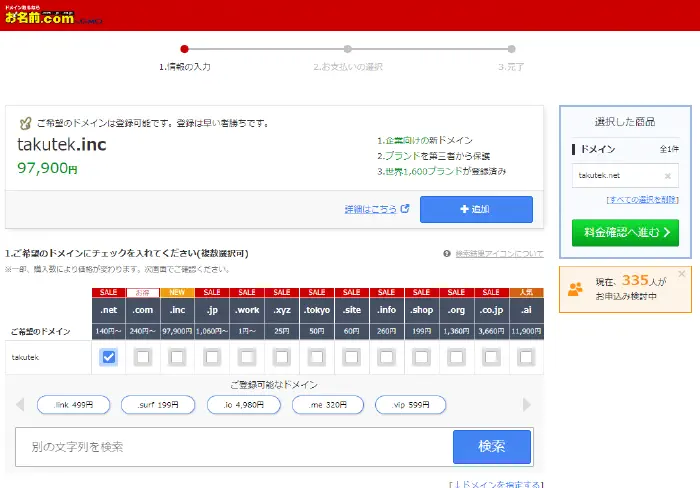Screen dimensions: 700x488
Task: Check the .jp domain checkbox
Action: tap(212, 357)
